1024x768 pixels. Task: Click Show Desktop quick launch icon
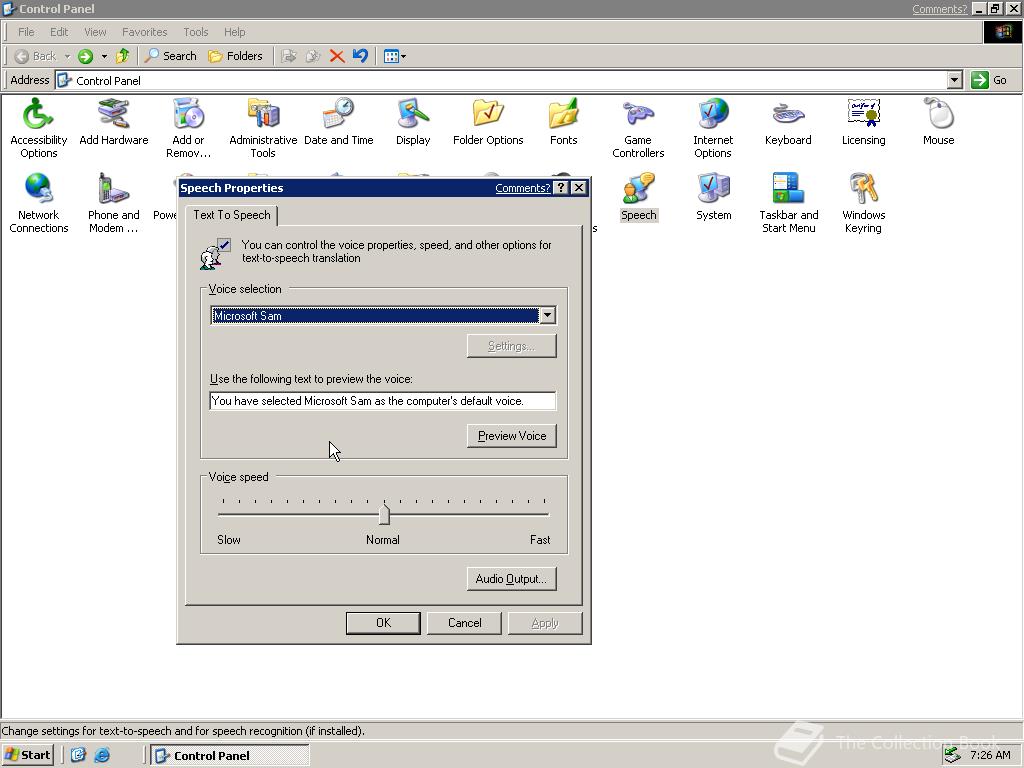tap(78, 756)
